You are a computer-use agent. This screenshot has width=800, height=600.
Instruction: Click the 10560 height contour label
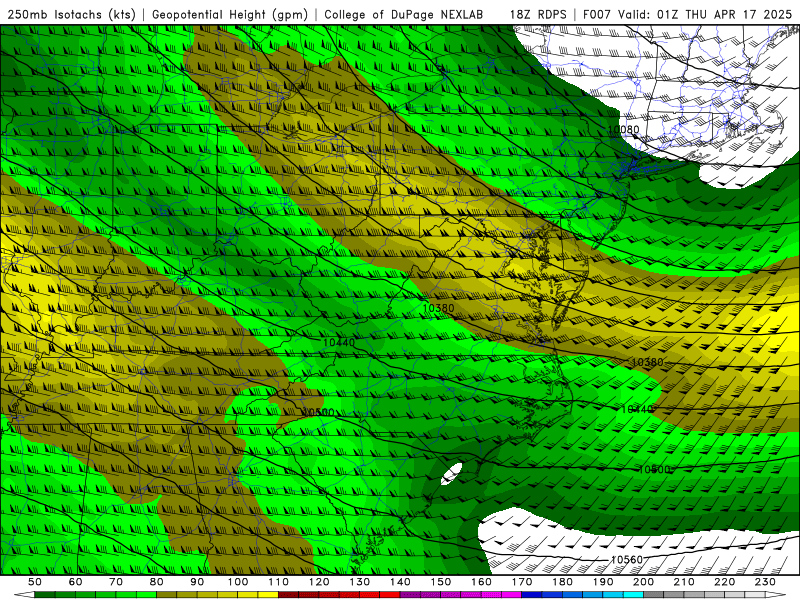[x=627, y=560]
